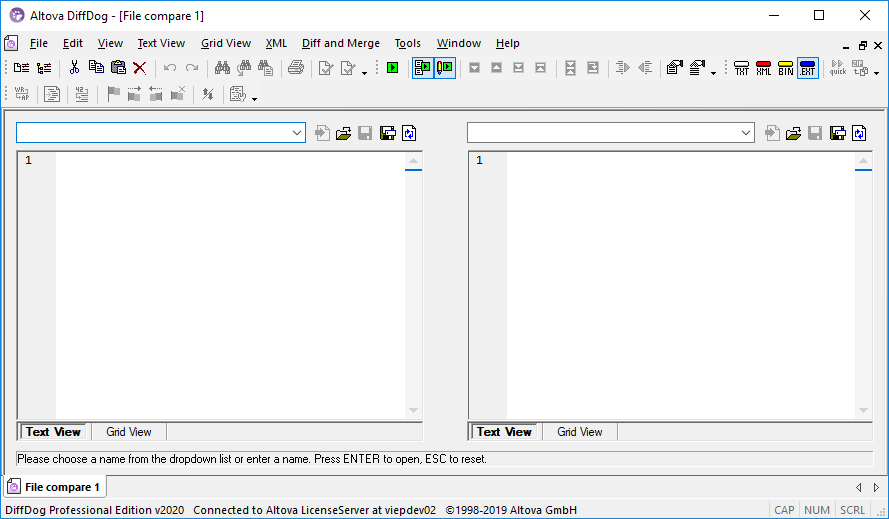889x519 pixels.
Task: Open dropdown arrow beside validate icons
Action: [x=364, y=73]
